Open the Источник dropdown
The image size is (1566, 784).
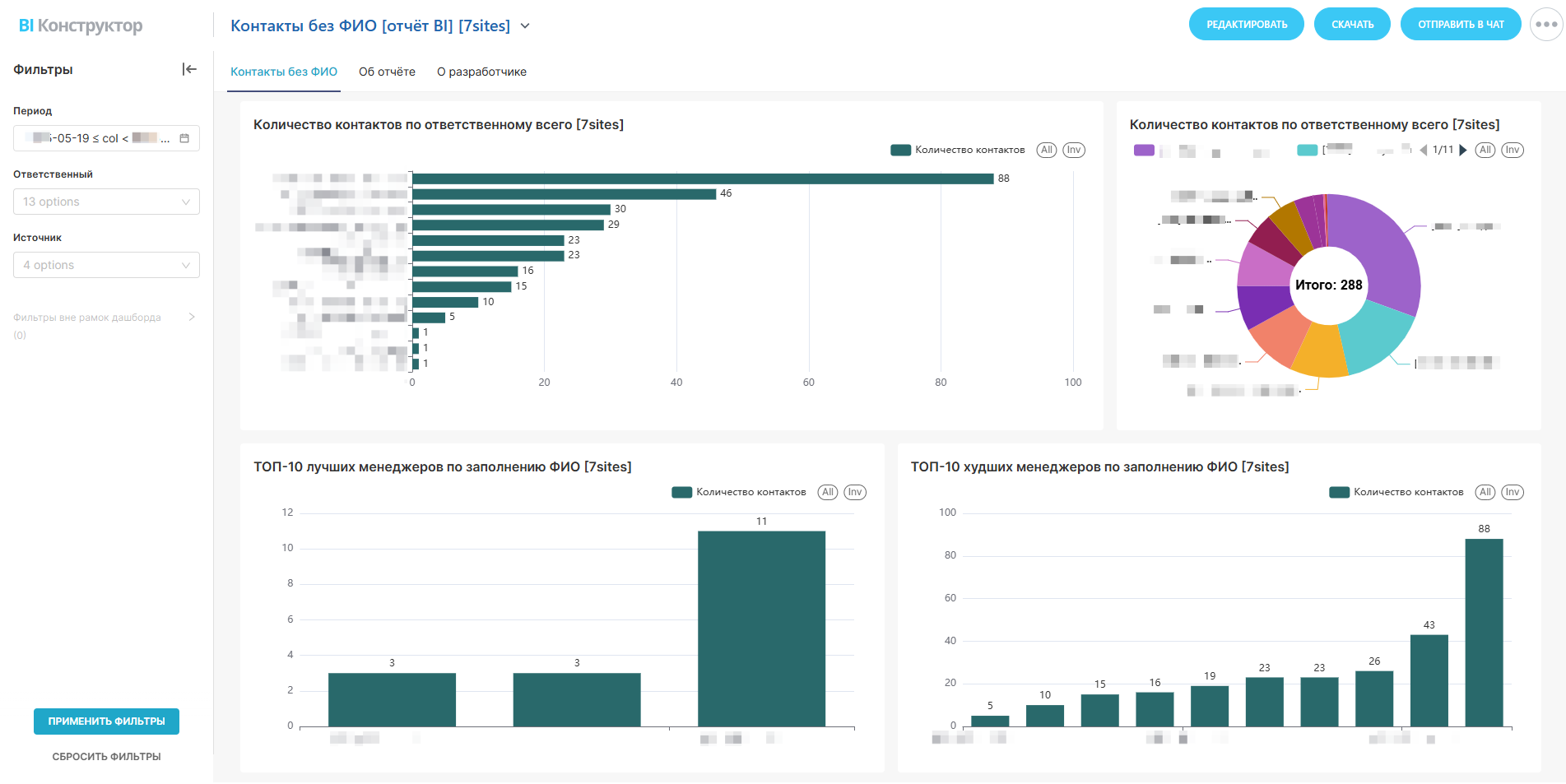[106, 265]
